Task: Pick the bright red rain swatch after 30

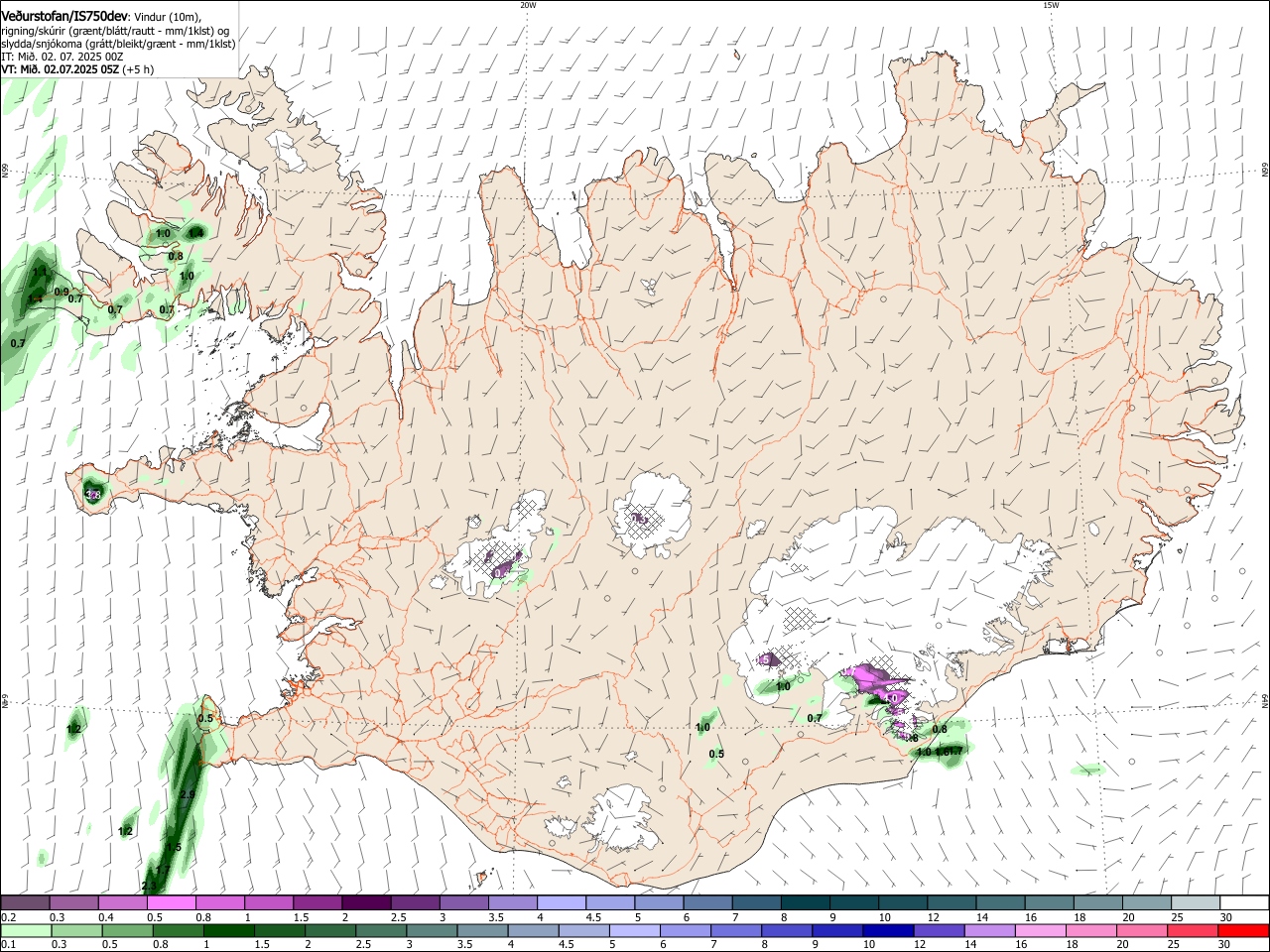Action: pyautogui.click(x=1243, y=931)
